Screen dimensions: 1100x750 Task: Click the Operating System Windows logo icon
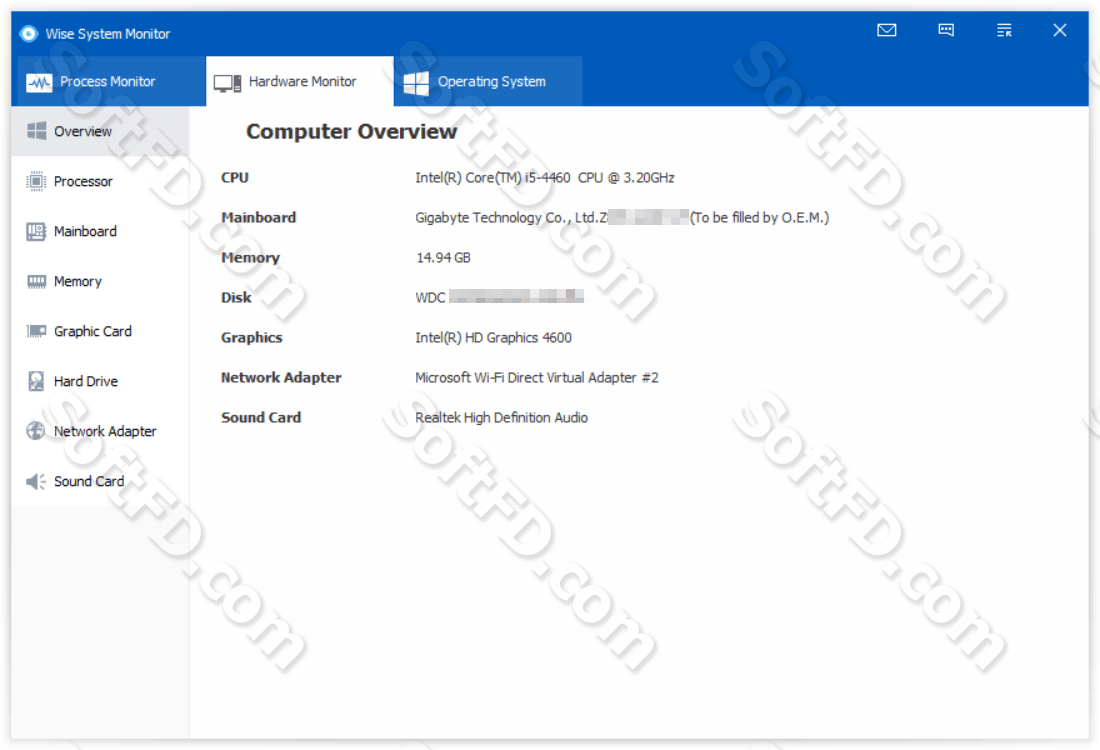click(416, 83)
